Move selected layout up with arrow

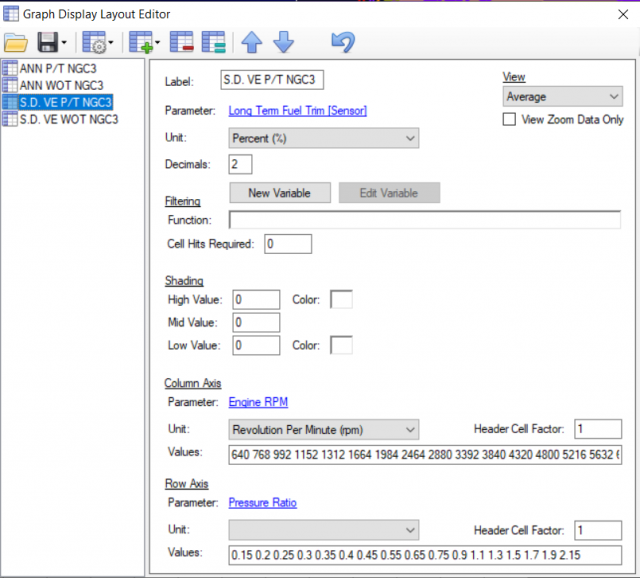pos(251,43)
